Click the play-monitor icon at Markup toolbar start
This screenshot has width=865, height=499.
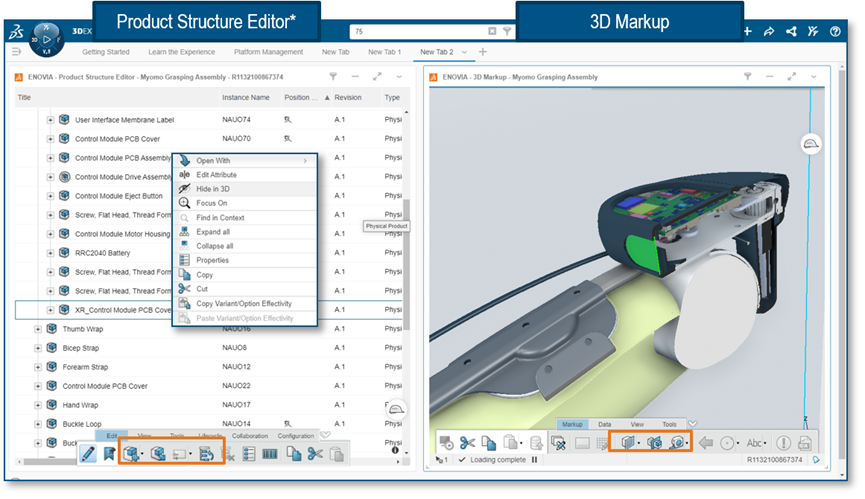(x=446, y=443)
